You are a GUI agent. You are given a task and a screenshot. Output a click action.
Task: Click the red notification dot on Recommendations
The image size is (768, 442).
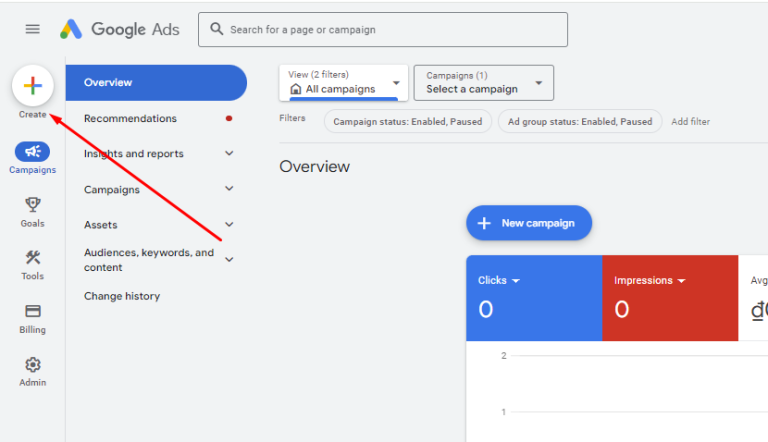(x=229, y=118)
